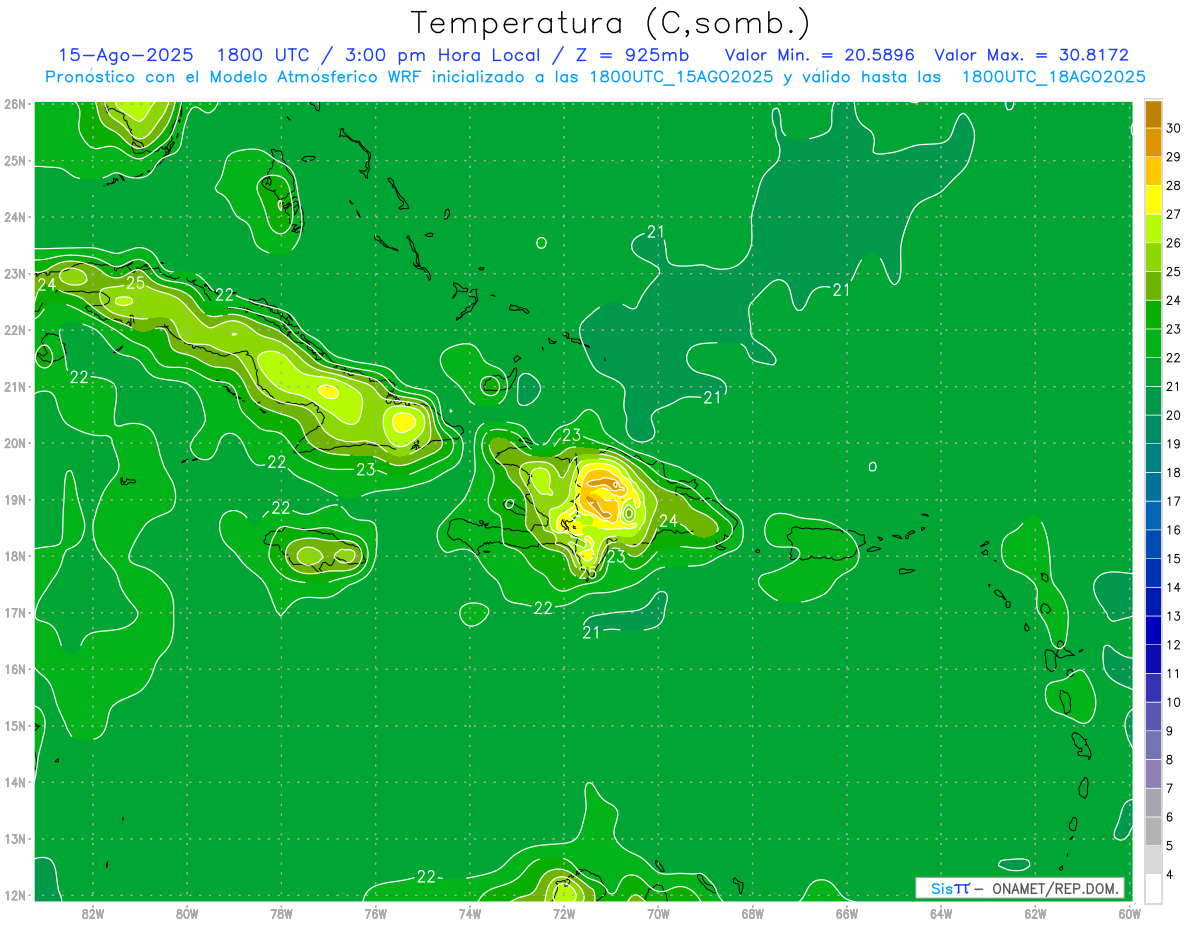Image resolution: width=1200 pixels, height=927 pixels.
Task: Click the '13N' latitude axis label
Action: (15, 838)
